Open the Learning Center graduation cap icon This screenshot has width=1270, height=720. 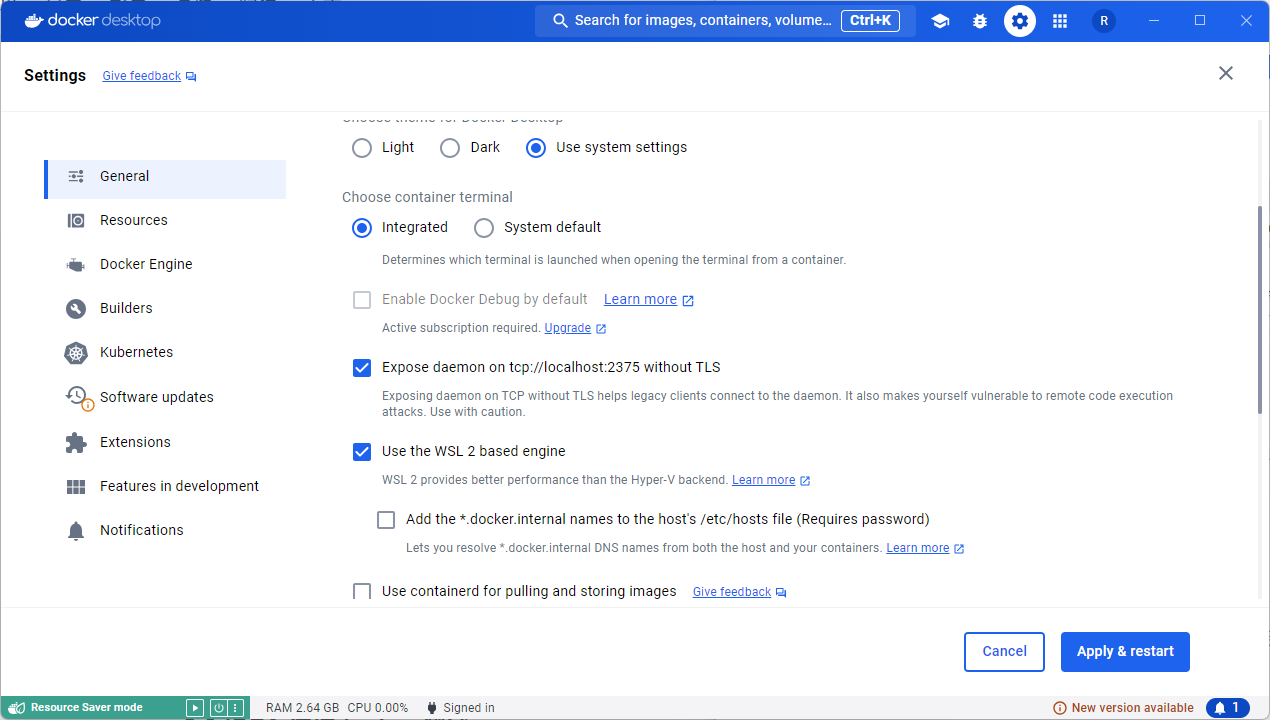940,21
